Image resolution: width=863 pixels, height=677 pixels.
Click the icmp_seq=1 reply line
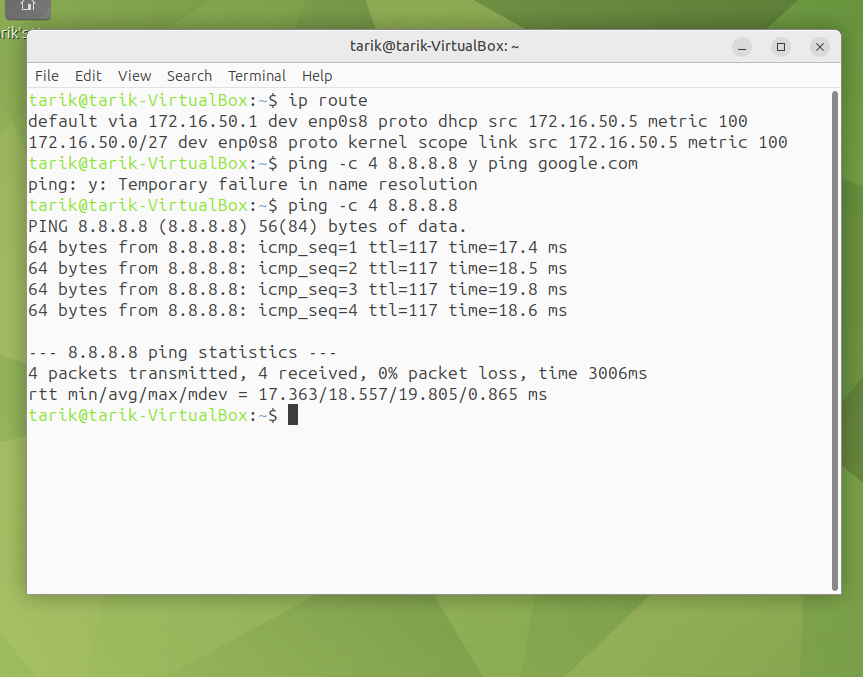(x=297, y=247)
